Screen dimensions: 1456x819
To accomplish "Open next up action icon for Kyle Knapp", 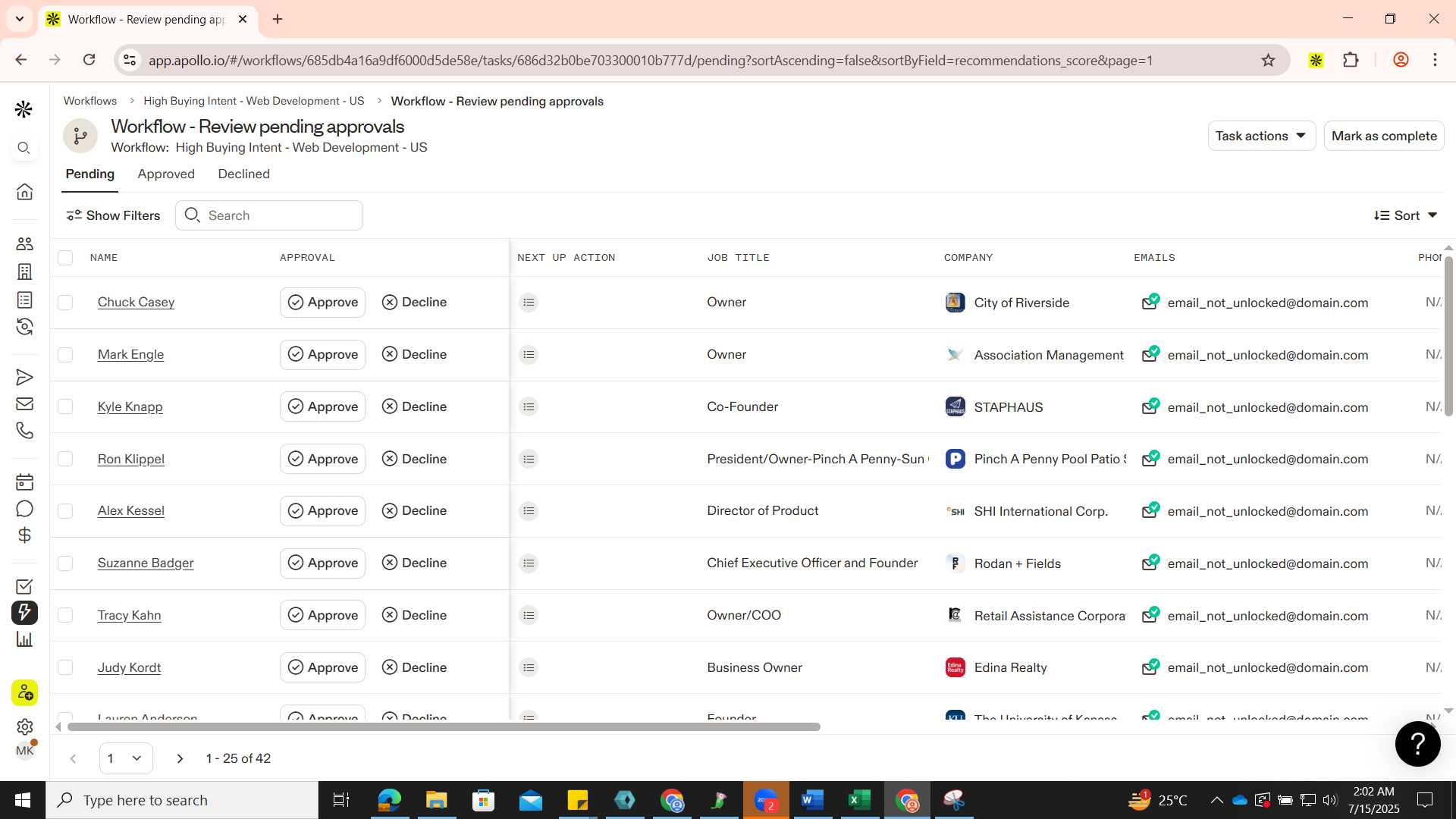I will click(529, 407).
